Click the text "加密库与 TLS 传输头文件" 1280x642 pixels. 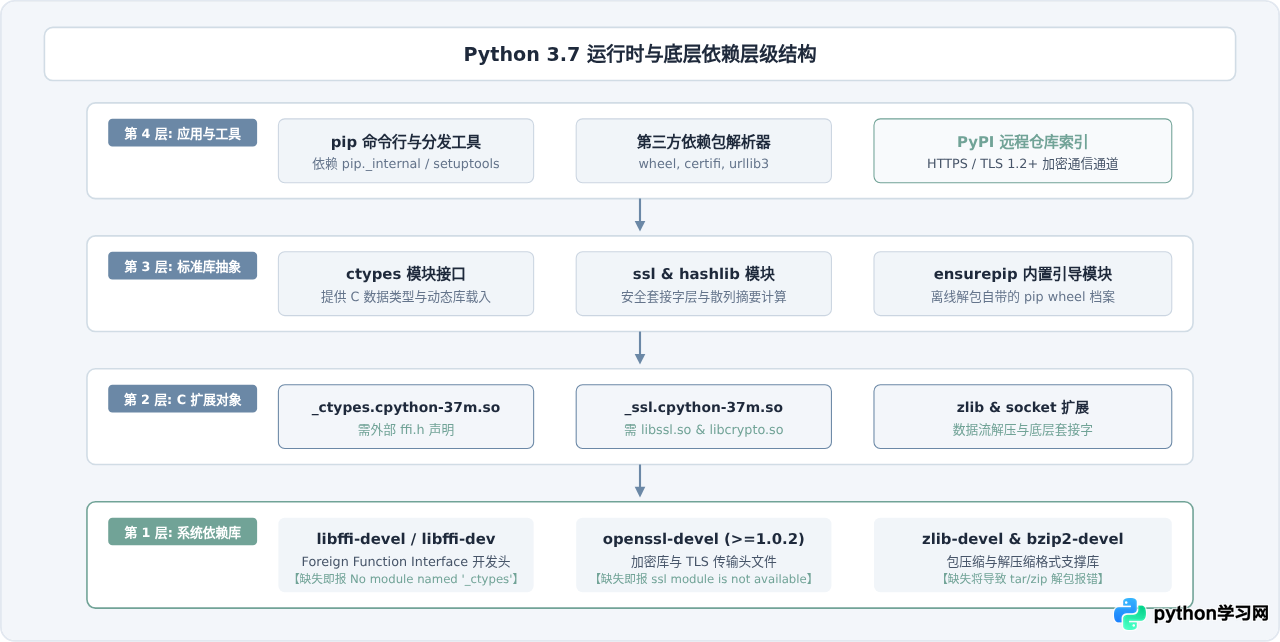coord(704,562)
